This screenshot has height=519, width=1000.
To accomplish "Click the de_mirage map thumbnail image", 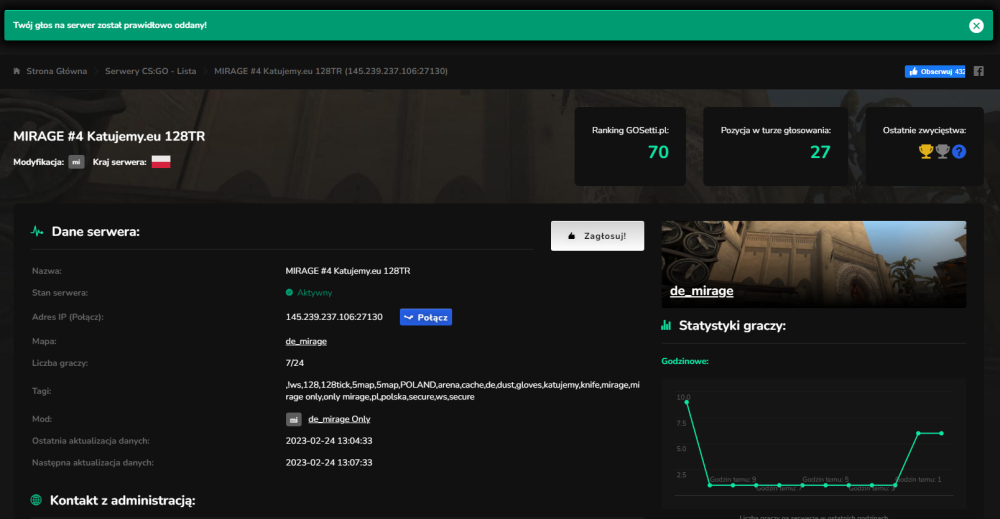I will coord(813,264).
